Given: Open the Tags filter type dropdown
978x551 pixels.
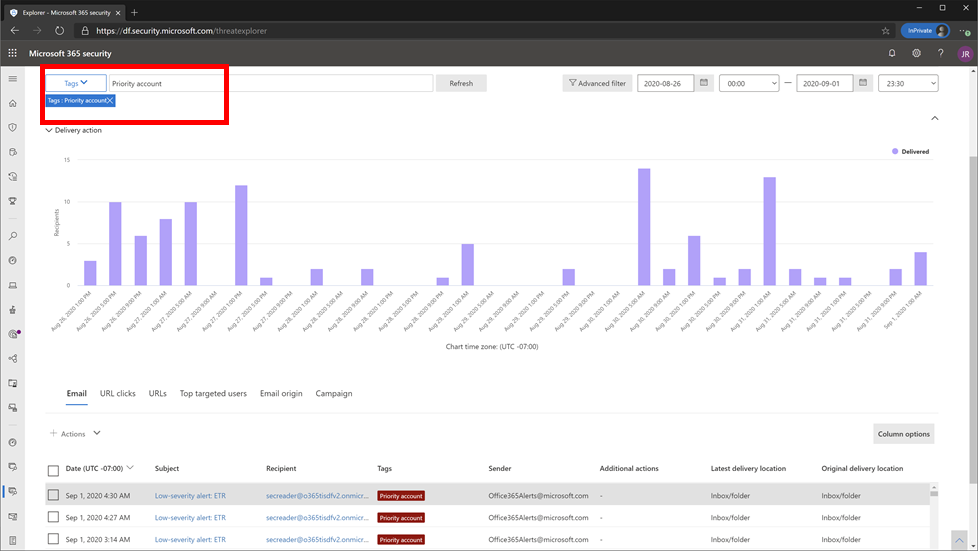Looking at the screenshot, I should [x=75, y=83].
